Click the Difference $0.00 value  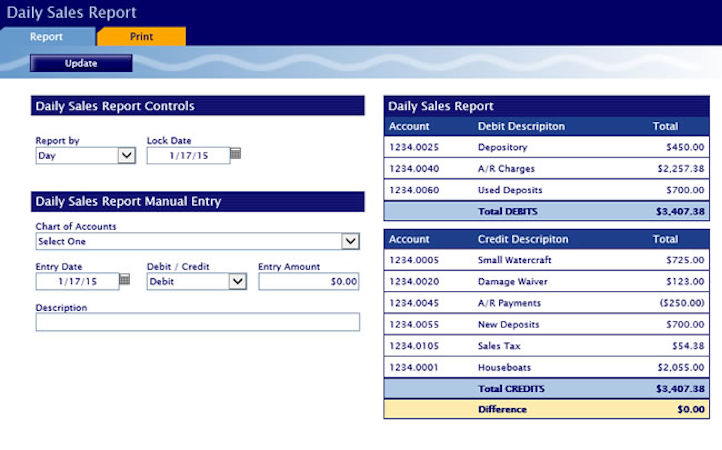[691, 409]
